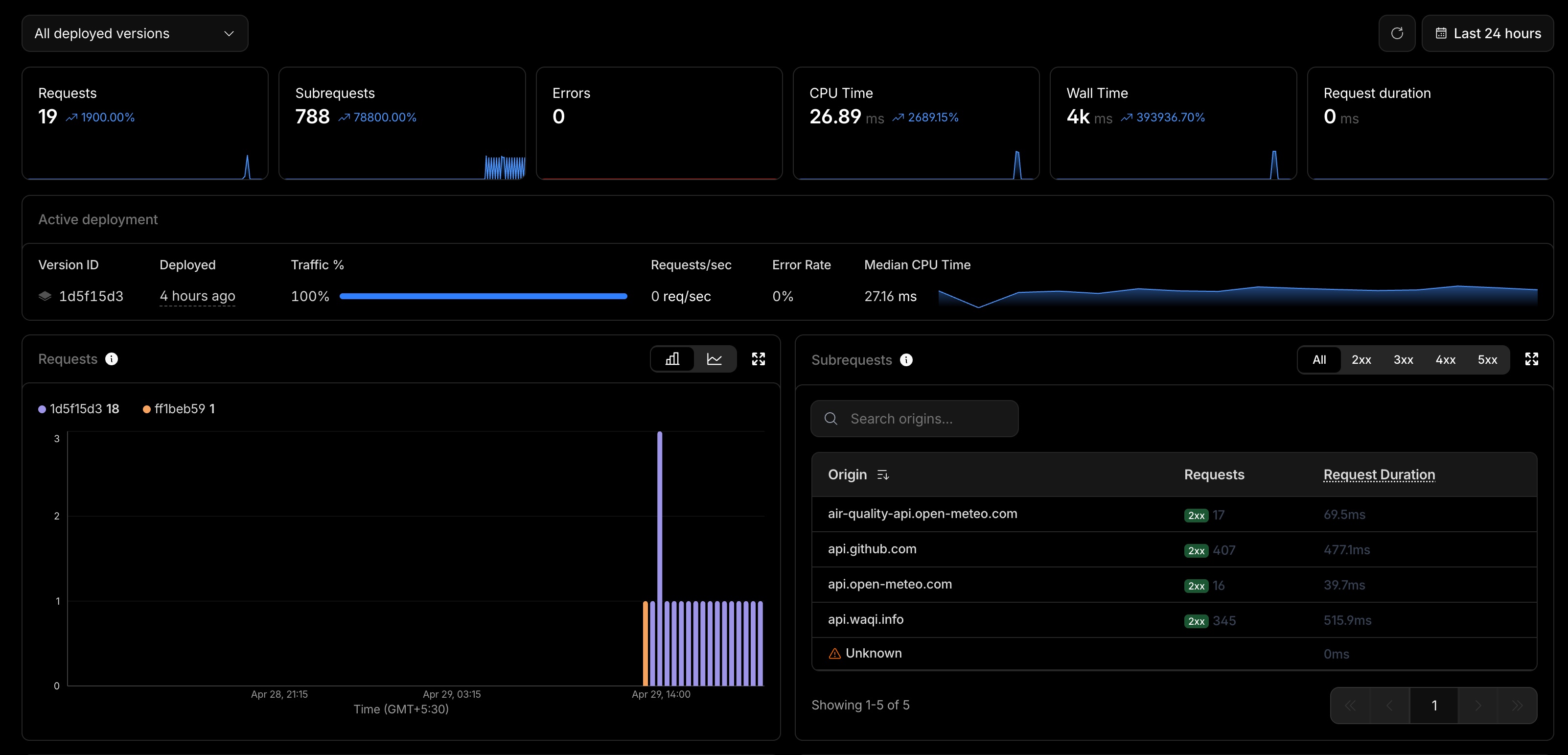Expand the Requests chart to fullscreen
The image size is (1568, 755).
758,359
